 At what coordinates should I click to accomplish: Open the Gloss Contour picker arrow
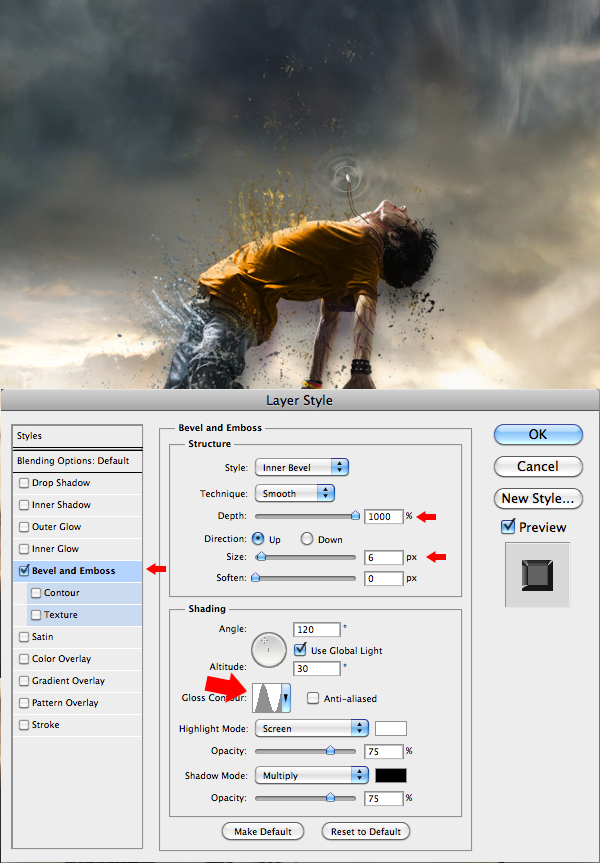tap(287, 697)
